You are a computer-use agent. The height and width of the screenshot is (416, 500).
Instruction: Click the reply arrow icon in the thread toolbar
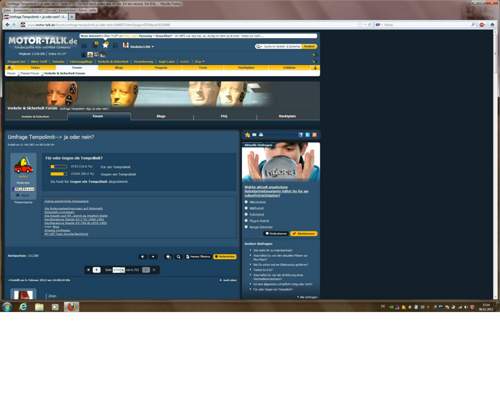coord(168,257)
